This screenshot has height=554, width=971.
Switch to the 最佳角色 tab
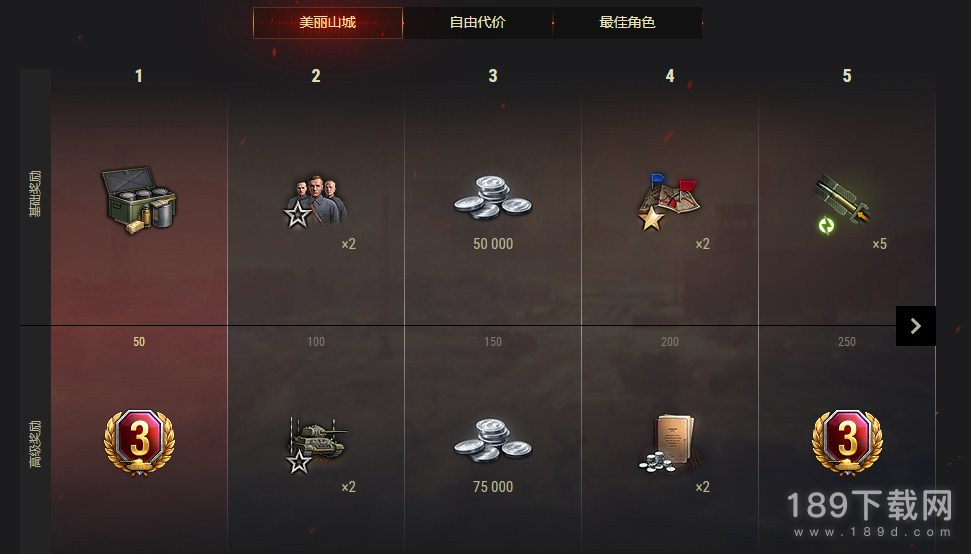[627, 23]
